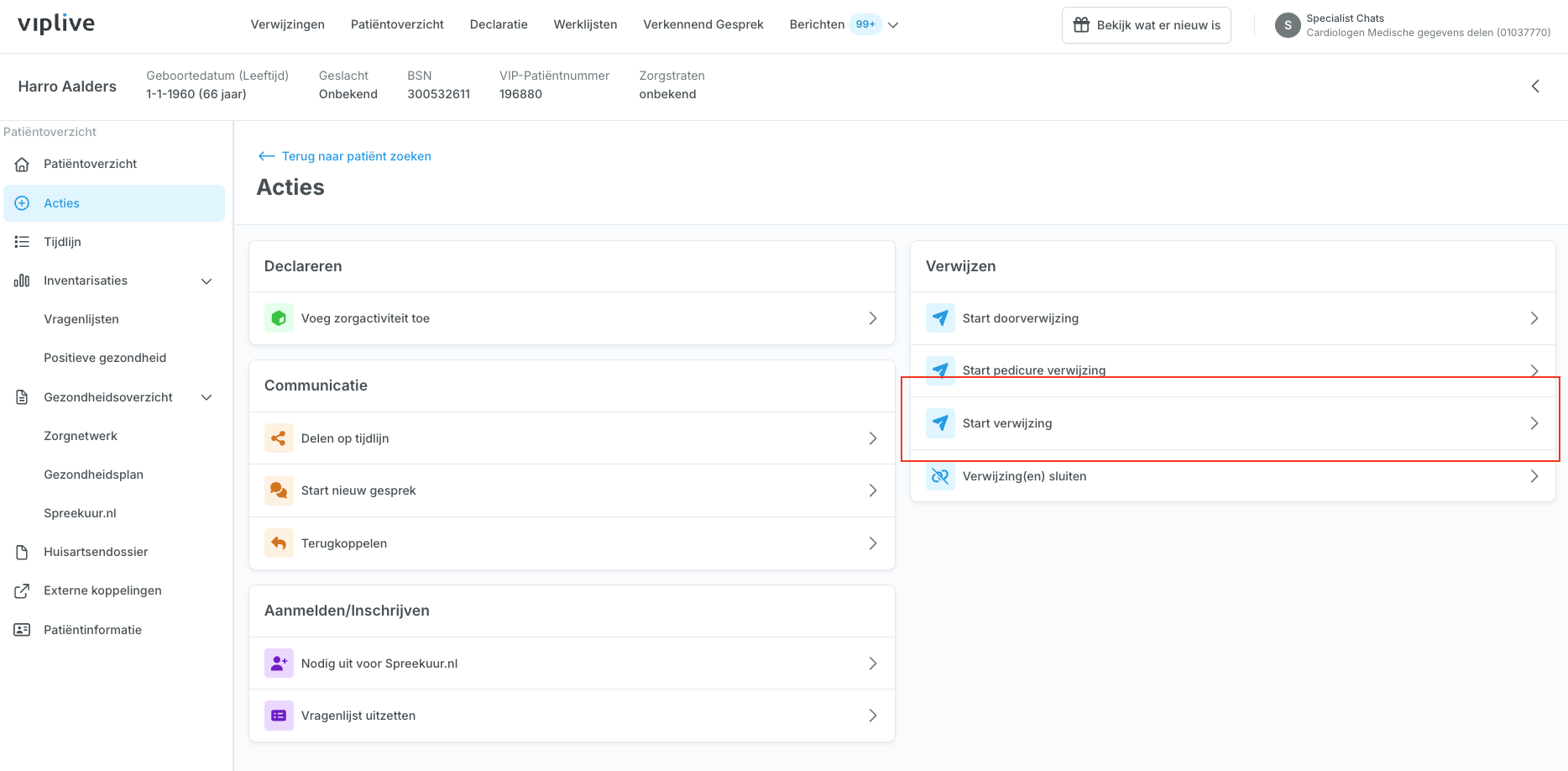Click the Terugkoppelen reply arrow icon

[279, 543]
